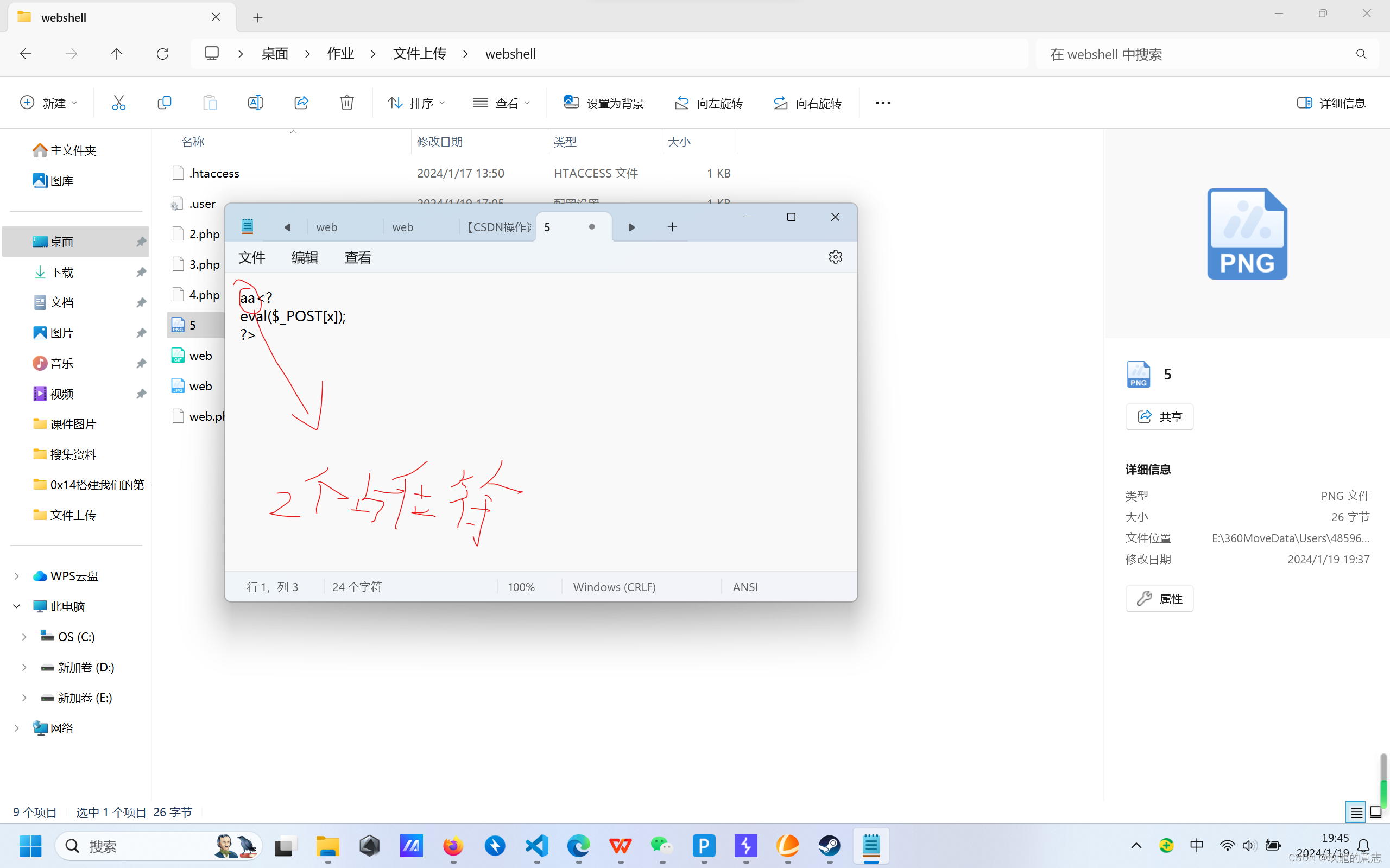This screenshot has width=1390, height=868.
Task: Open Steam from the taskbar
Action: pyautogui.click(x=830, y=846)
